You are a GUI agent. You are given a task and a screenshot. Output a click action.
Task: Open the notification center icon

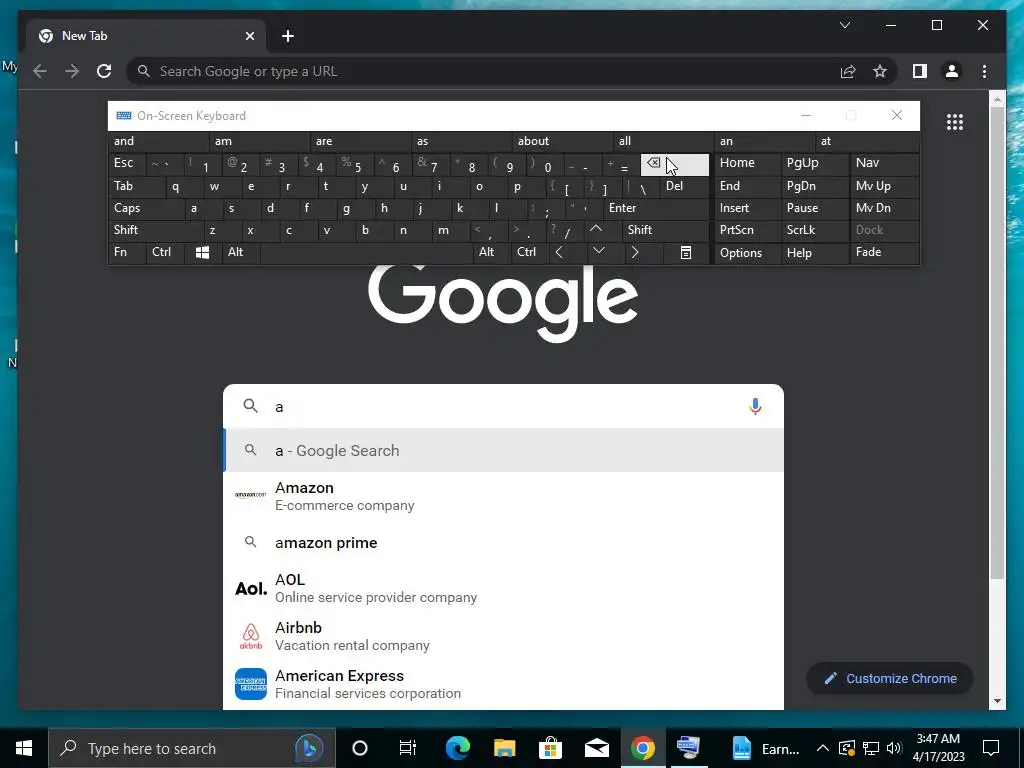(991, 748)
